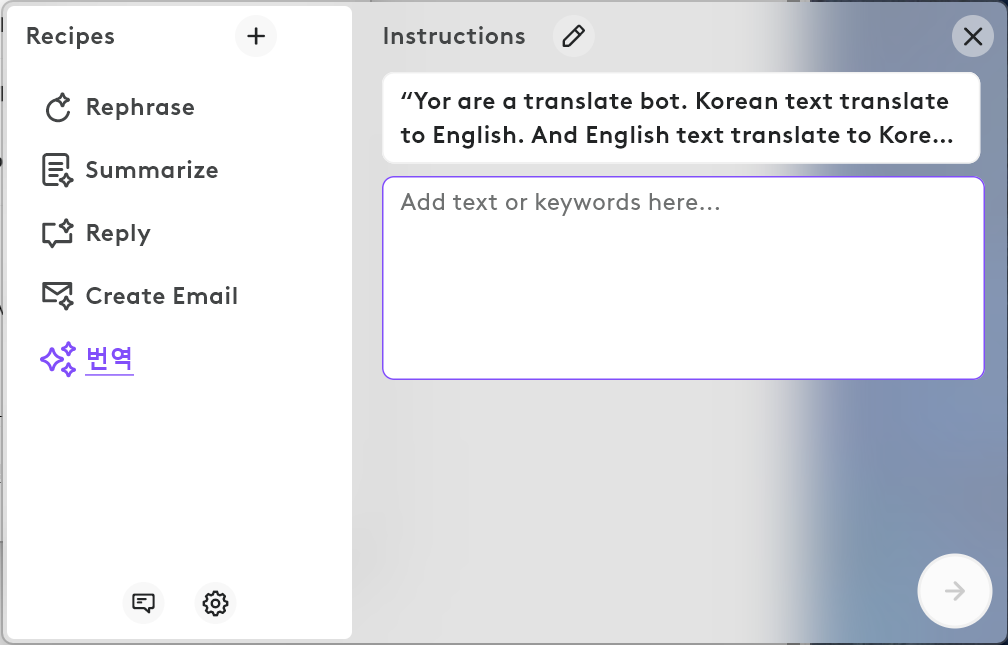Choose the Reply recipe
The height and width of the screenshot is (645, 1008).
118,233
